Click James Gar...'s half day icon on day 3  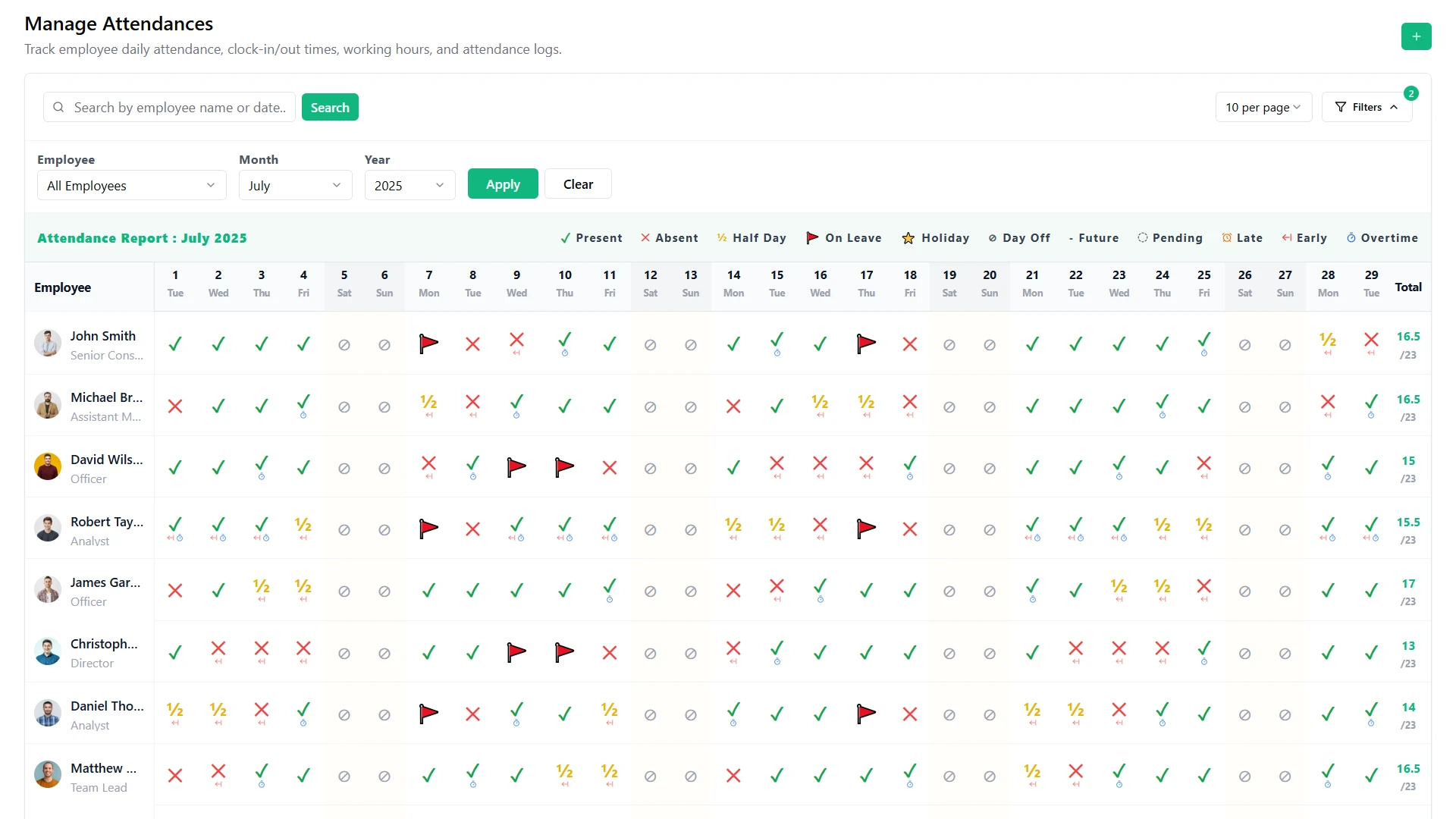(262, 586)
